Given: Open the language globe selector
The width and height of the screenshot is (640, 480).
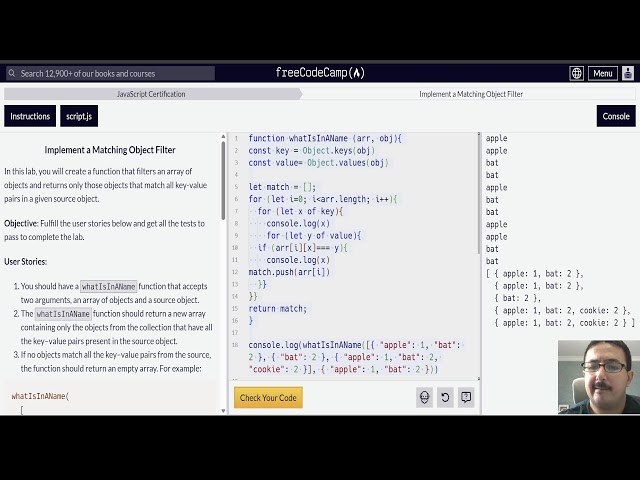Looking at the screenshot, I should [576, 73].
